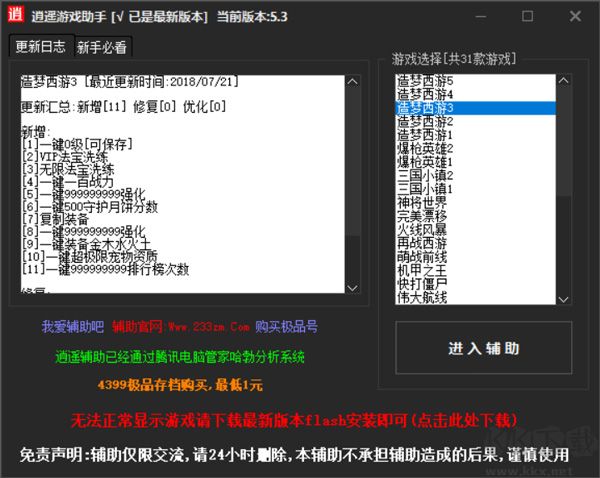
Task: Select the highlighted 造梦西游3 game entry
Action: point(424,107)
